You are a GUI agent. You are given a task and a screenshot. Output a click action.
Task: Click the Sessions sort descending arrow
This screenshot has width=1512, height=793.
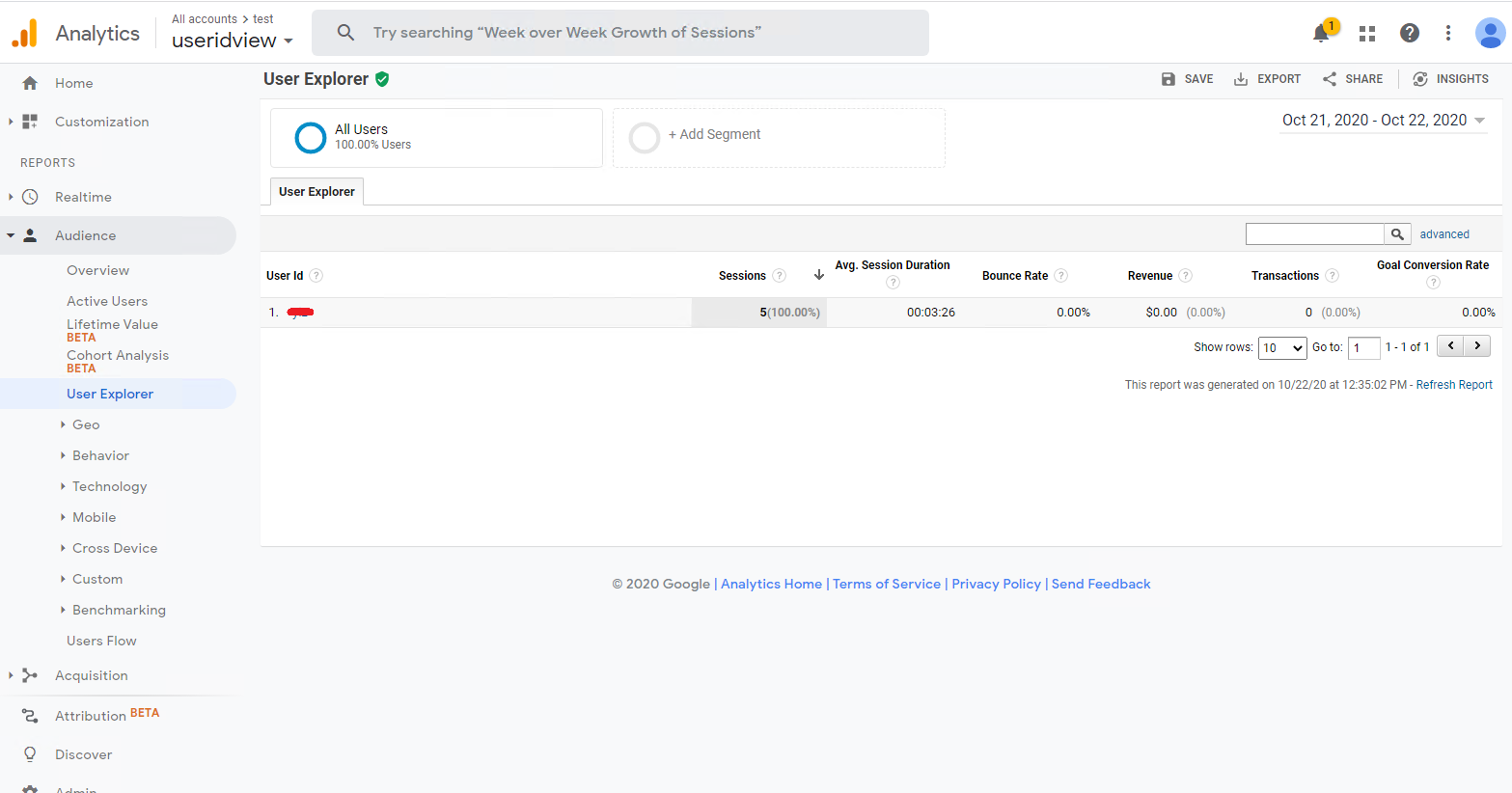819,275
